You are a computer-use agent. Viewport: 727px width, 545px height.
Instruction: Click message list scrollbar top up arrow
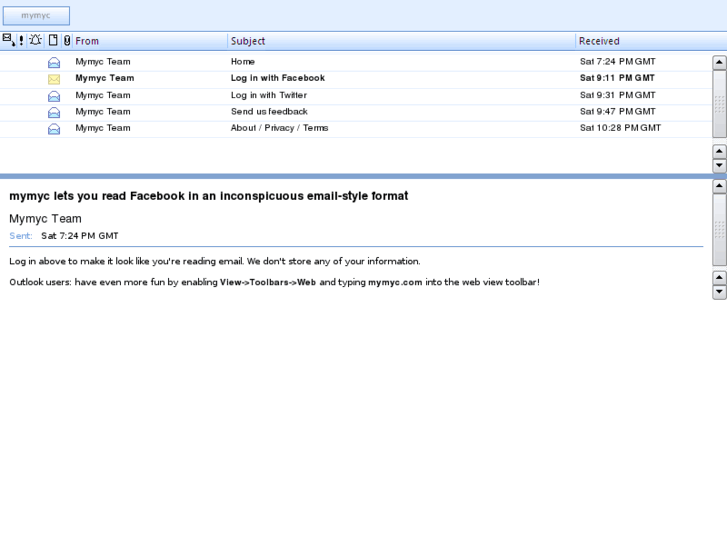click(719, 62)
